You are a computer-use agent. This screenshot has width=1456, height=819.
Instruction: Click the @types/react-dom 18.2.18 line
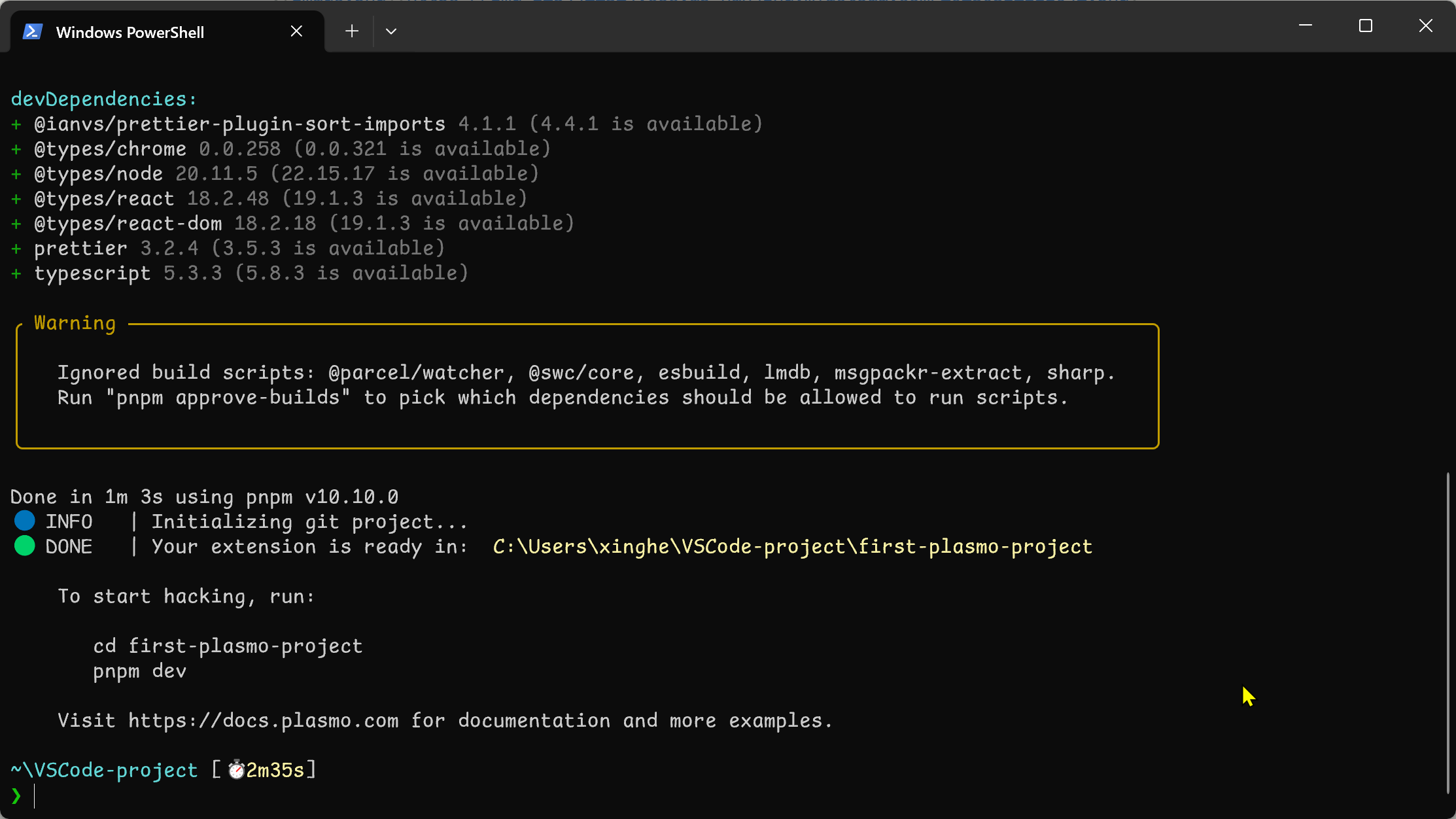coord(292,223)
